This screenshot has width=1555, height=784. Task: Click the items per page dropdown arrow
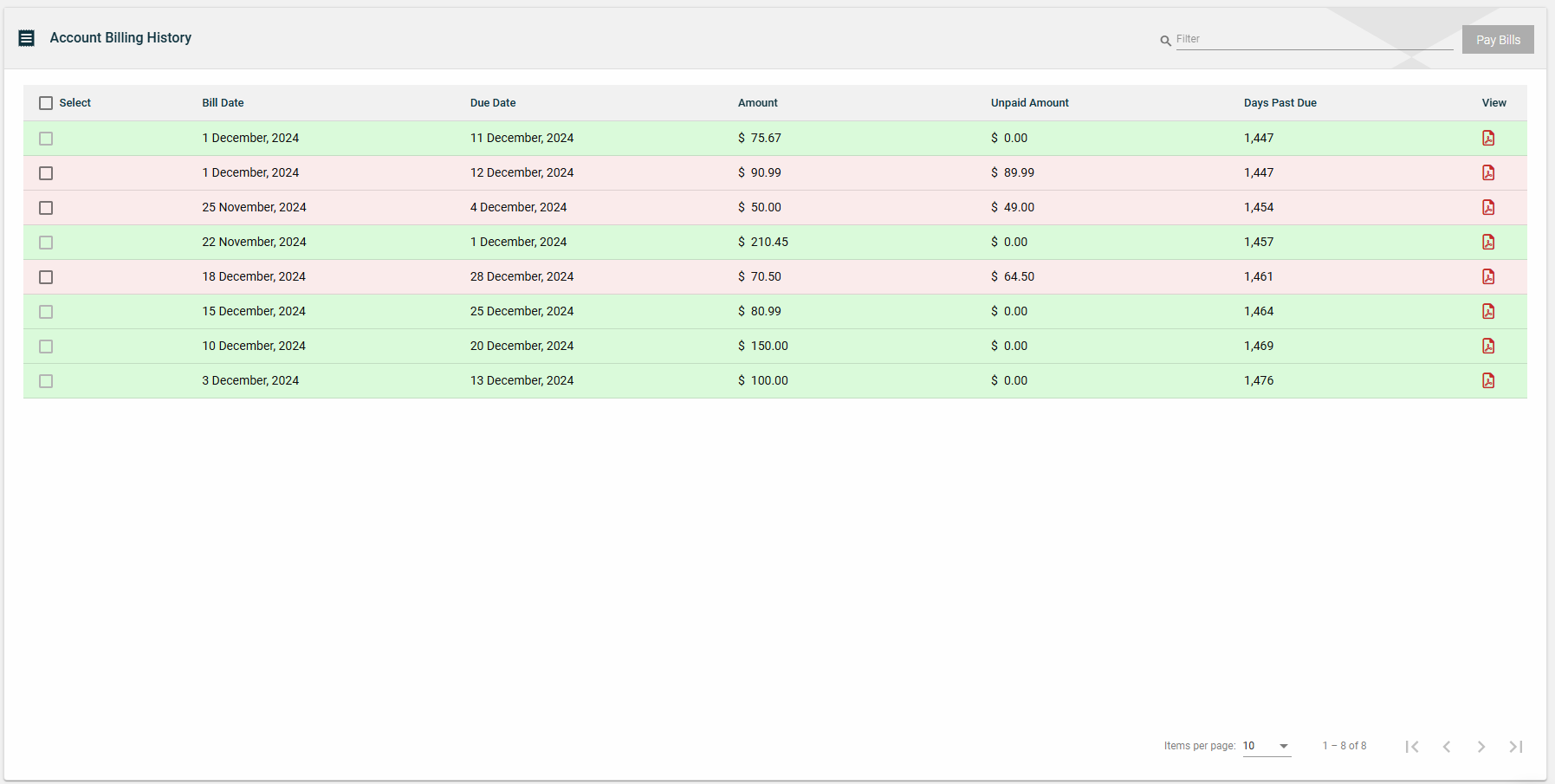point(1282,746)
